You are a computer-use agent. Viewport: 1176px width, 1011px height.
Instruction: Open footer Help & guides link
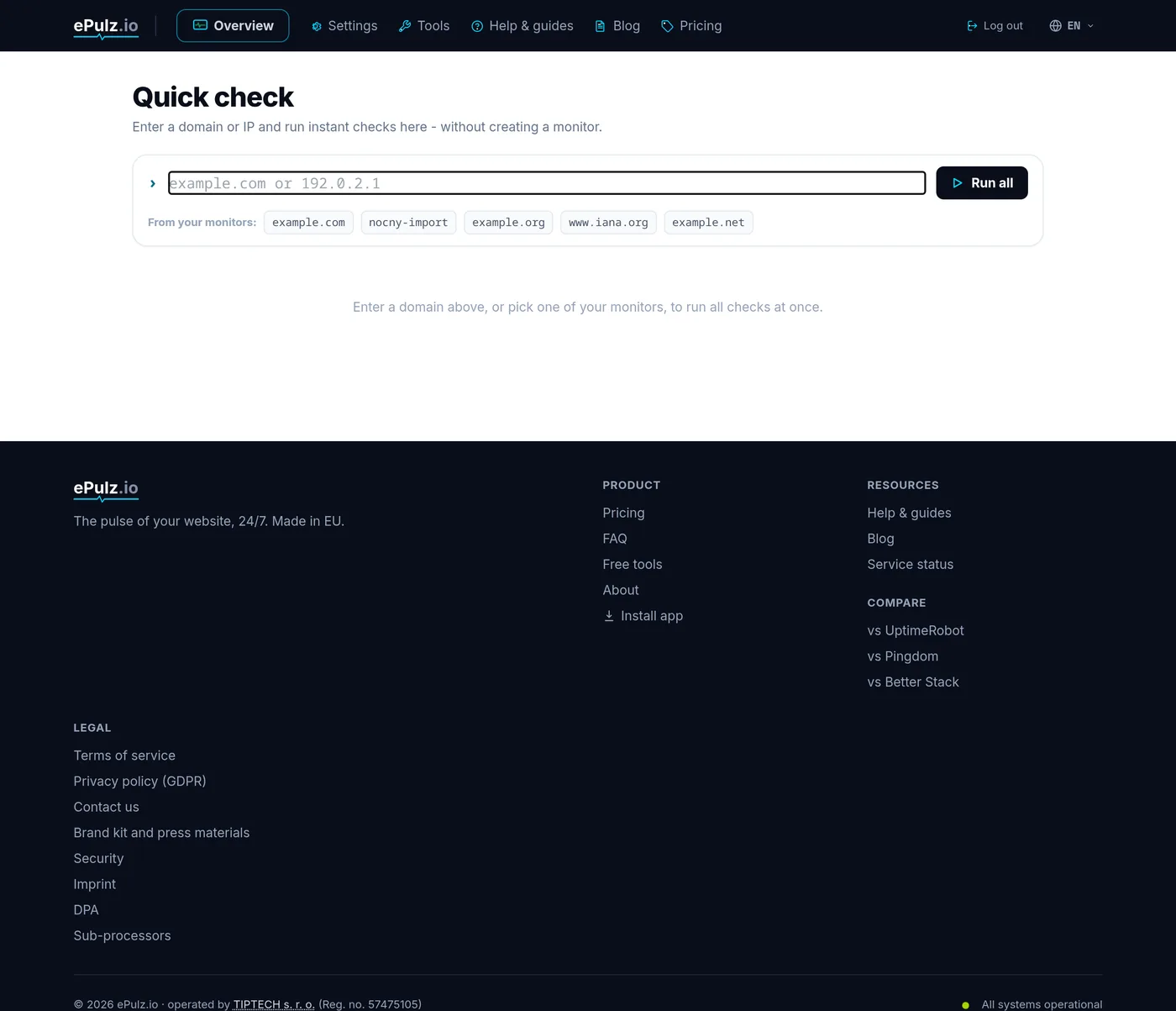coord(909,513)
